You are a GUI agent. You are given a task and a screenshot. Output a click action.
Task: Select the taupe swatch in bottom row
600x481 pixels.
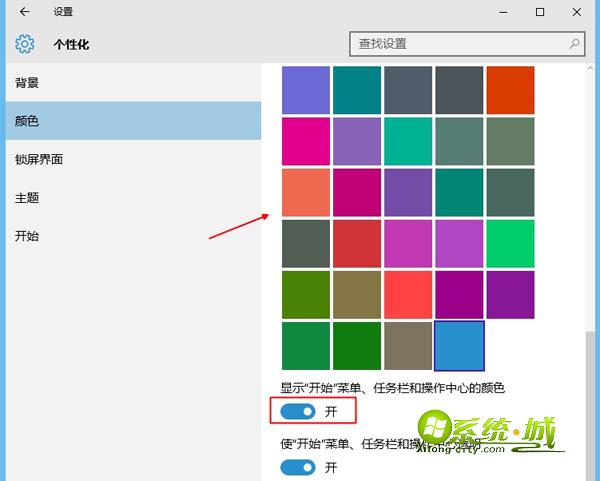pos(408,345)
